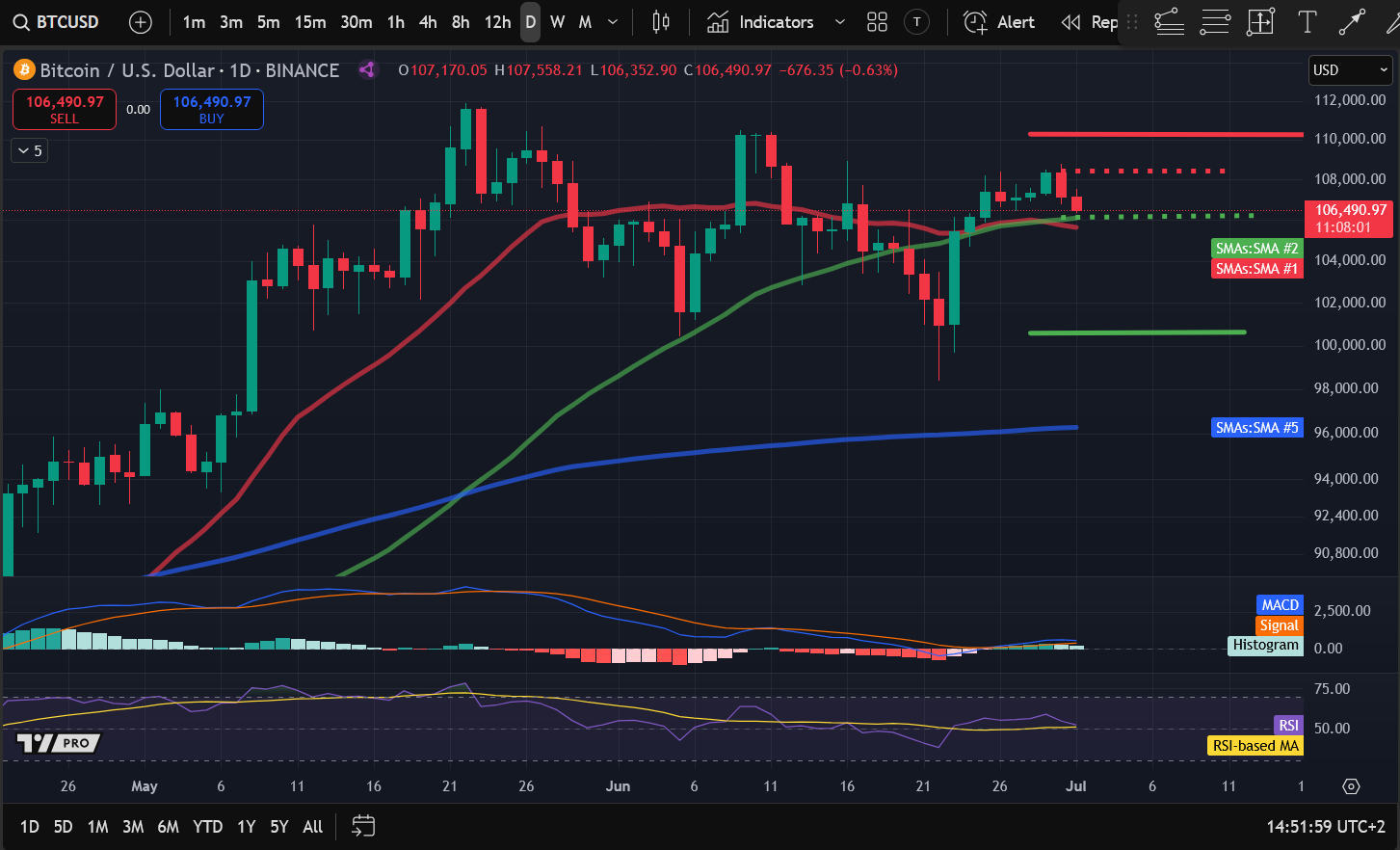The height and width of the screenshot is (850, 1400).
Task: Click the Histogram scale label
Action: tap(1266, 646)
